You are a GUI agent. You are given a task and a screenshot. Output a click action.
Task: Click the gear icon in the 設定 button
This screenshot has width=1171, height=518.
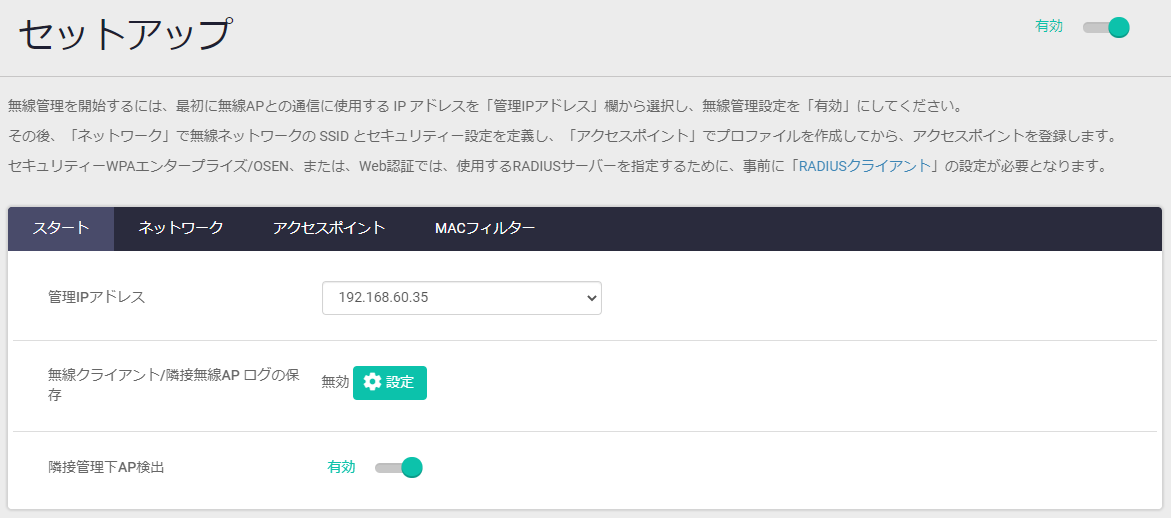(x=372, y=382)
